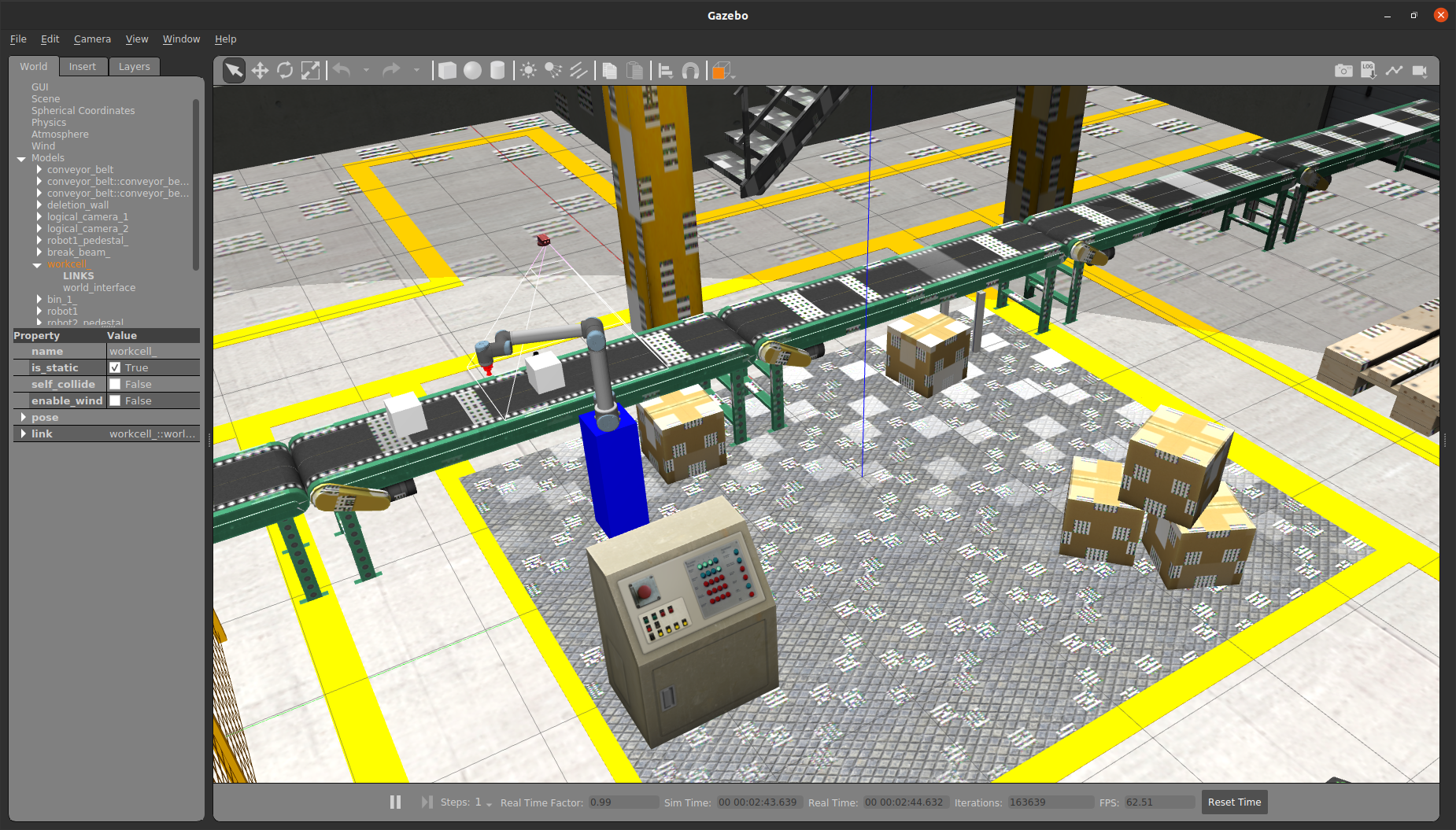This screenshot has height=830, width=1456.
Task: Switch to the Layers tab
Action: click(x=134, y=67)
